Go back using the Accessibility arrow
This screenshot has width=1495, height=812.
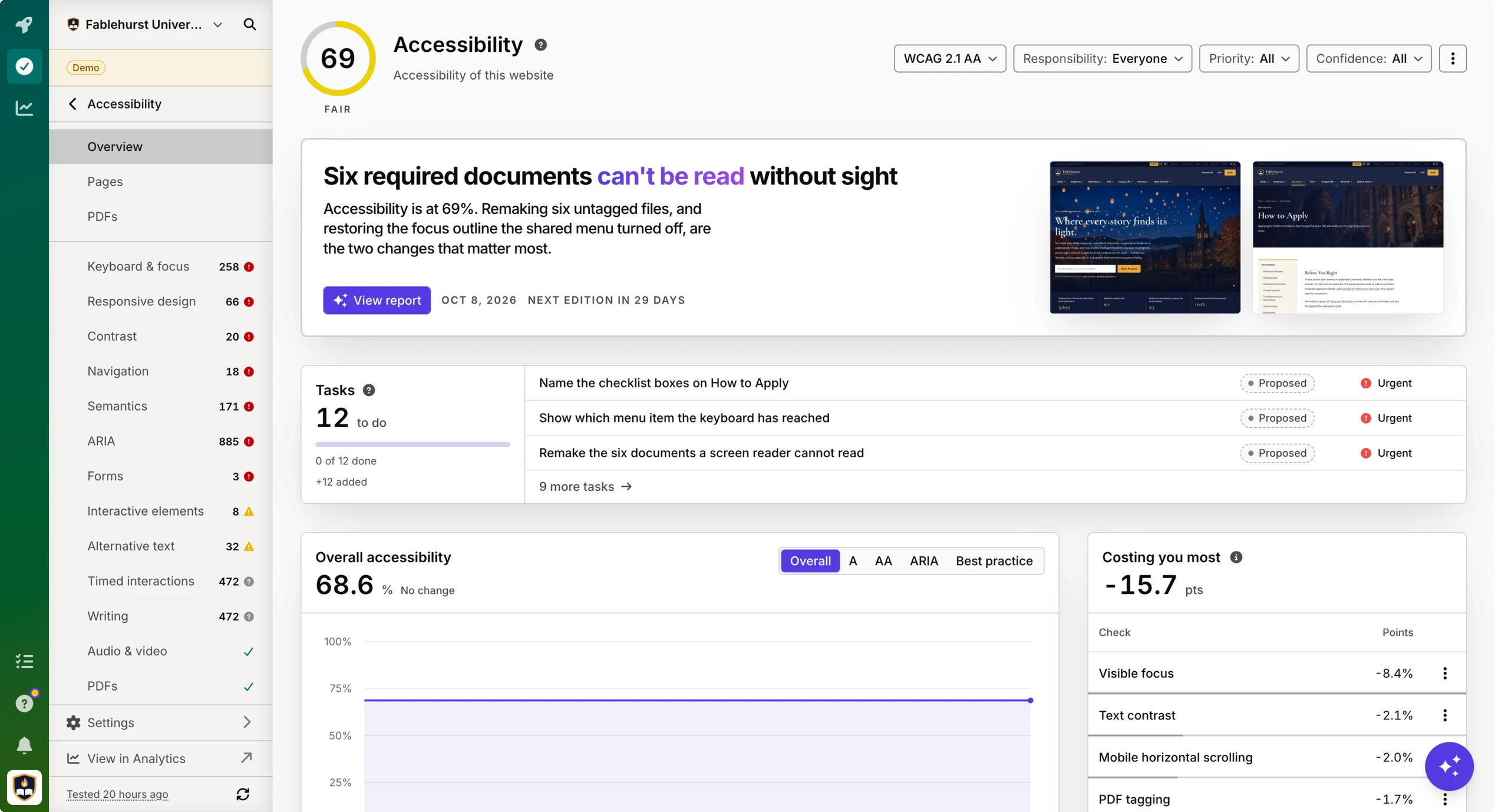tap(72, 104)
